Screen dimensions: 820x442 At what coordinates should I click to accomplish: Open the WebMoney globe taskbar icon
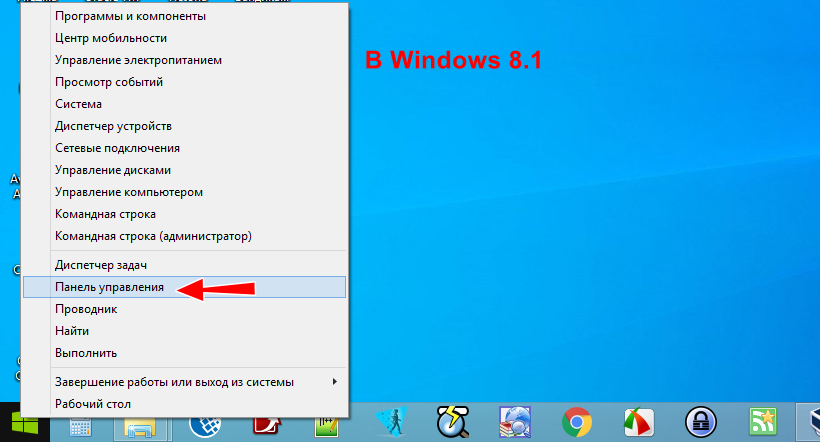[x=204, y=426]
